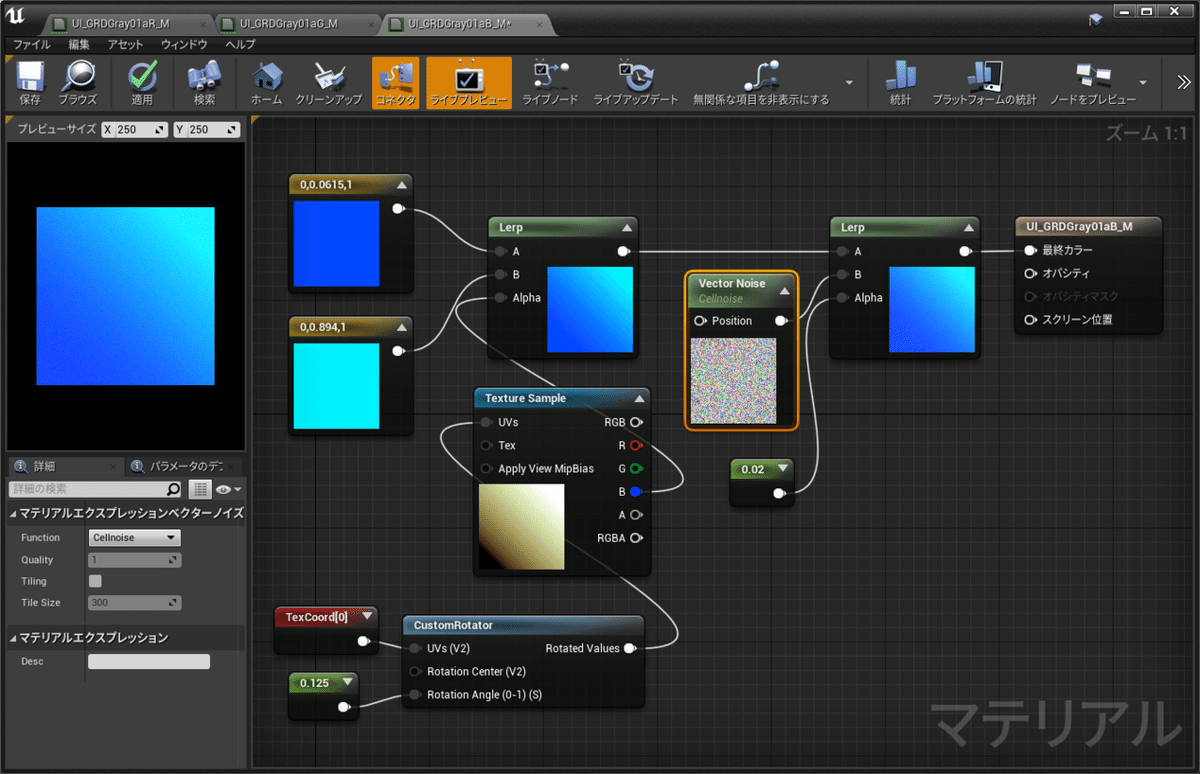Click the スクリーン位置 input pin
Image resolution: width=1200 pixels, height=774 pixels.
1031,320
